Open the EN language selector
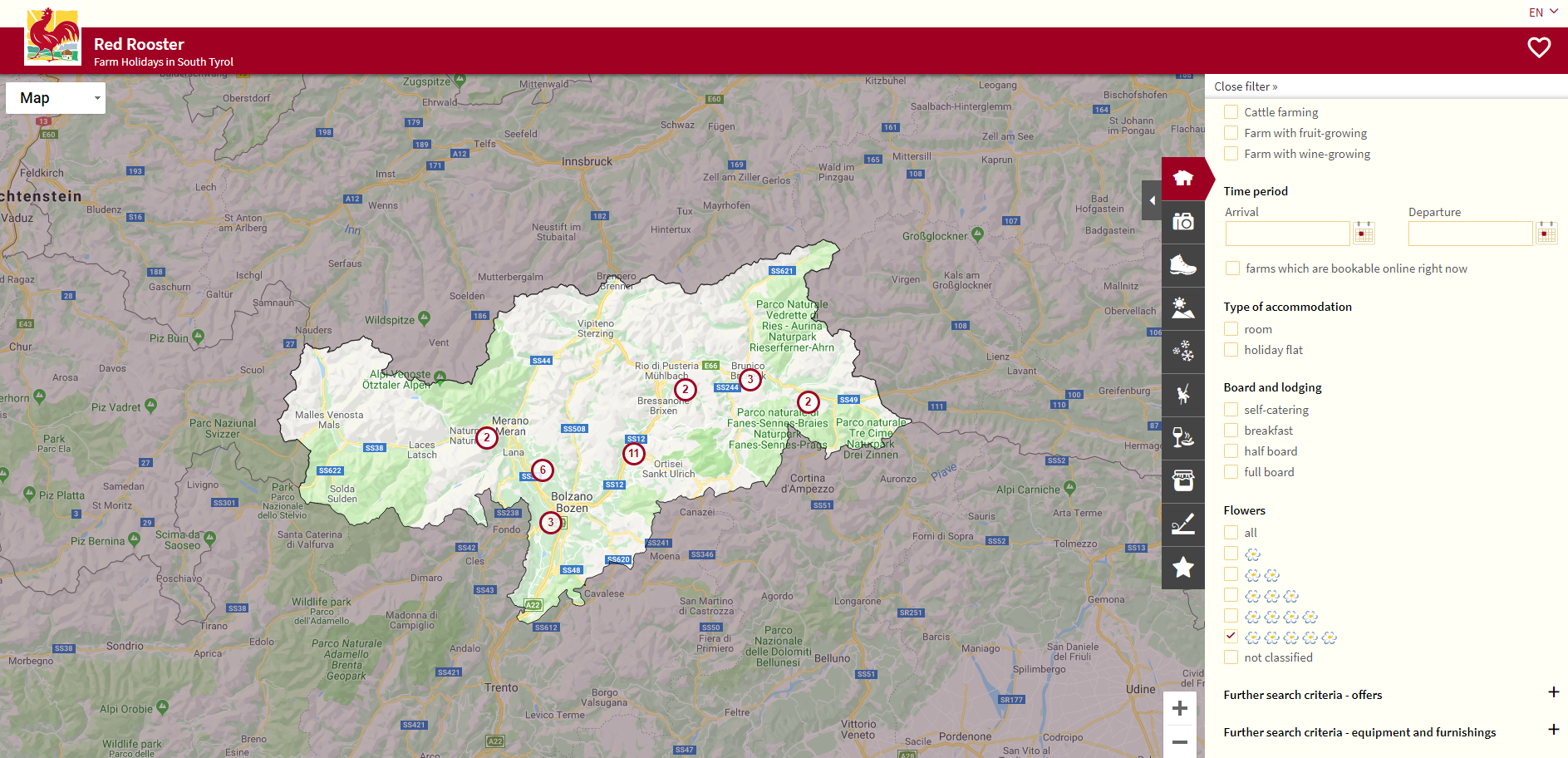 (x=1542, y=12)
